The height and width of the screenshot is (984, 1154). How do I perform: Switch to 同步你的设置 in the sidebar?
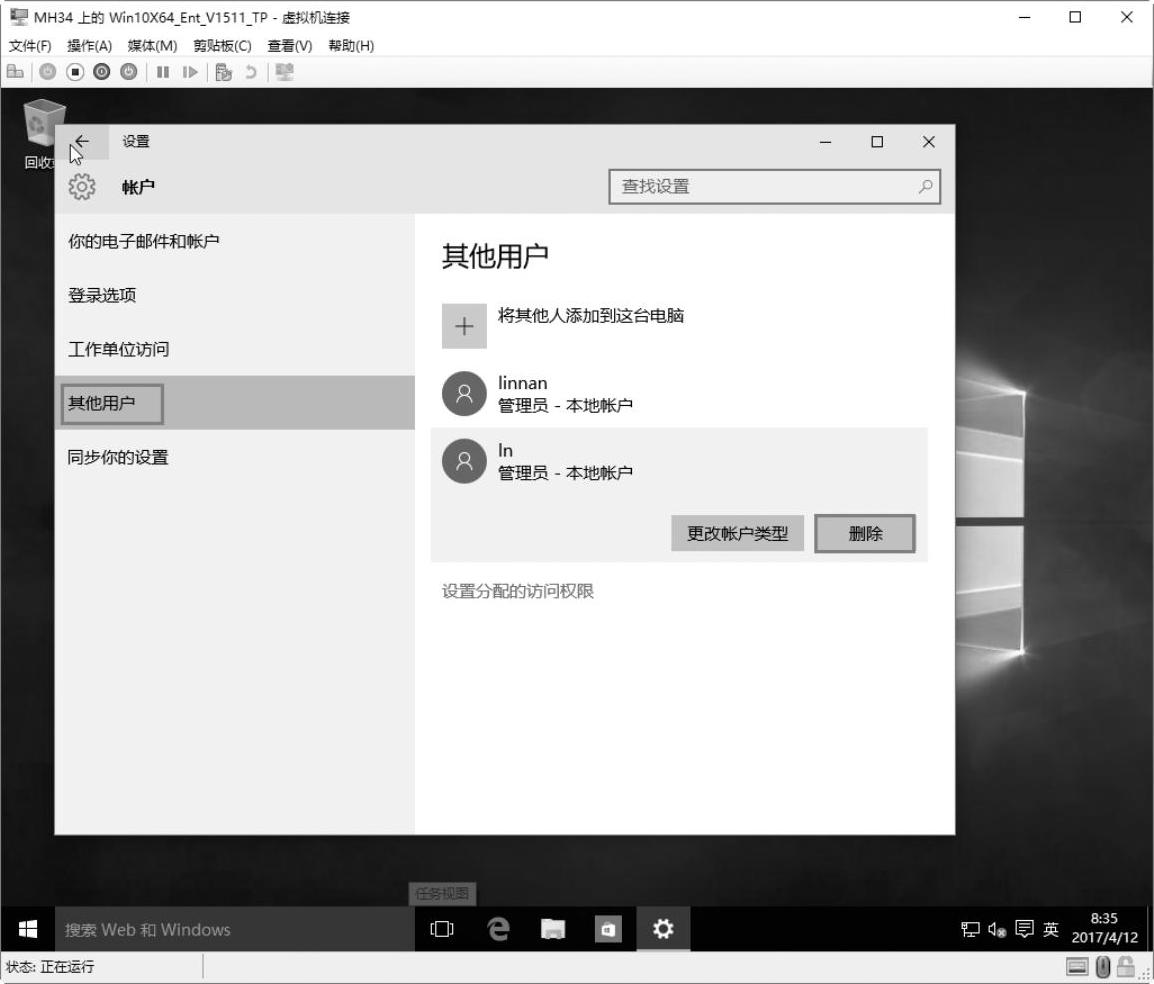[118, 457]
